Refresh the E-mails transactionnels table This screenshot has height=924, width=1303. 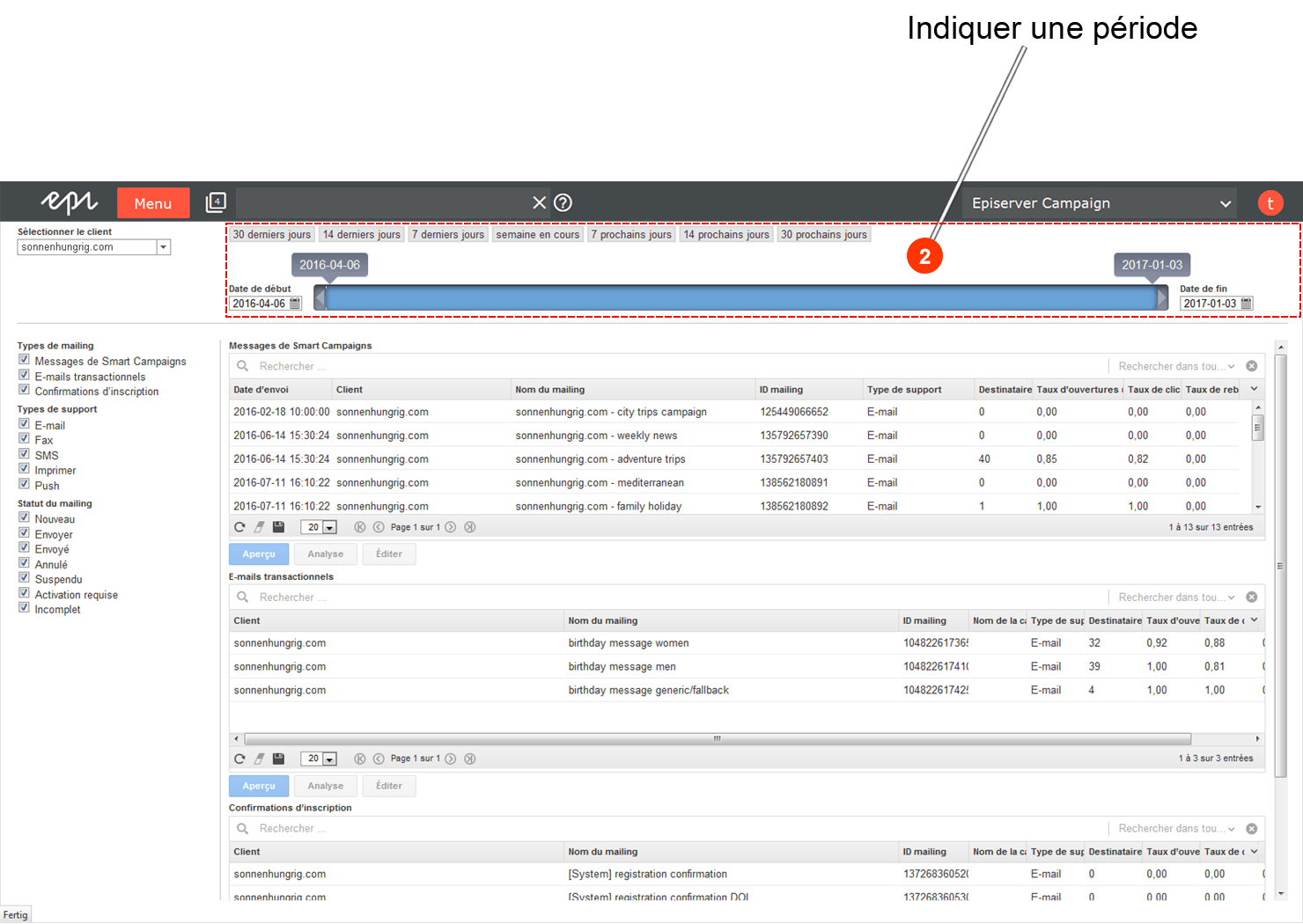tap(239, 759)
